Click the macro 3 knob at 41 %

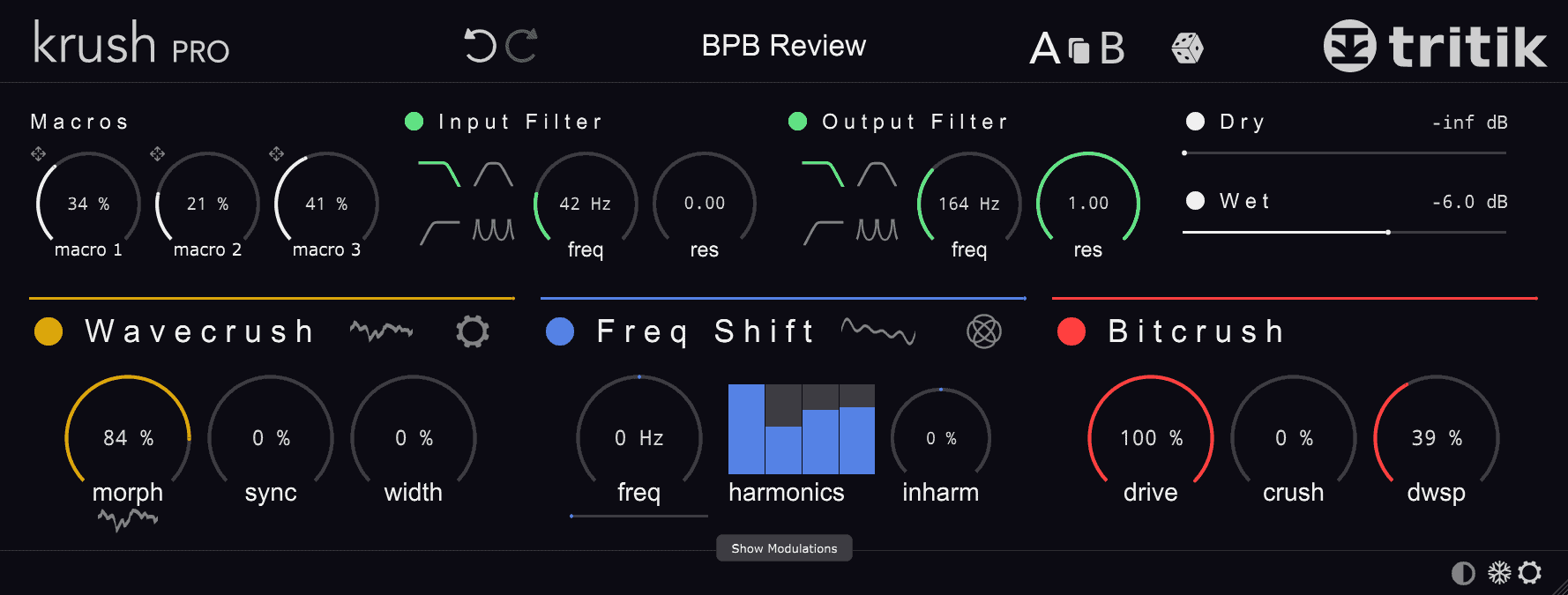(326, 202)
